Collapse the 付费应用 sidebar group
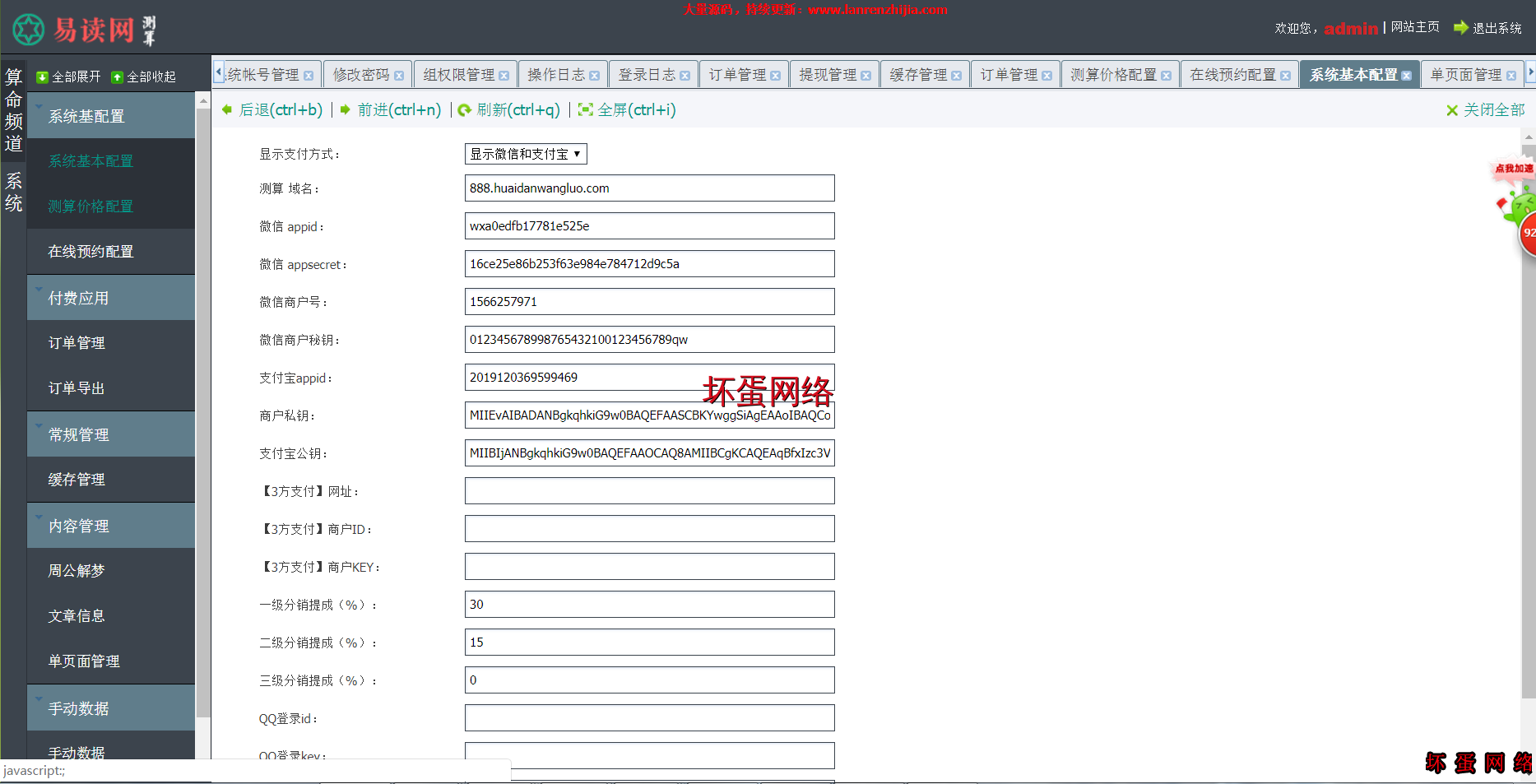Image resolution: width=1536 pixels, height=784 pixels. click(111, 298)
